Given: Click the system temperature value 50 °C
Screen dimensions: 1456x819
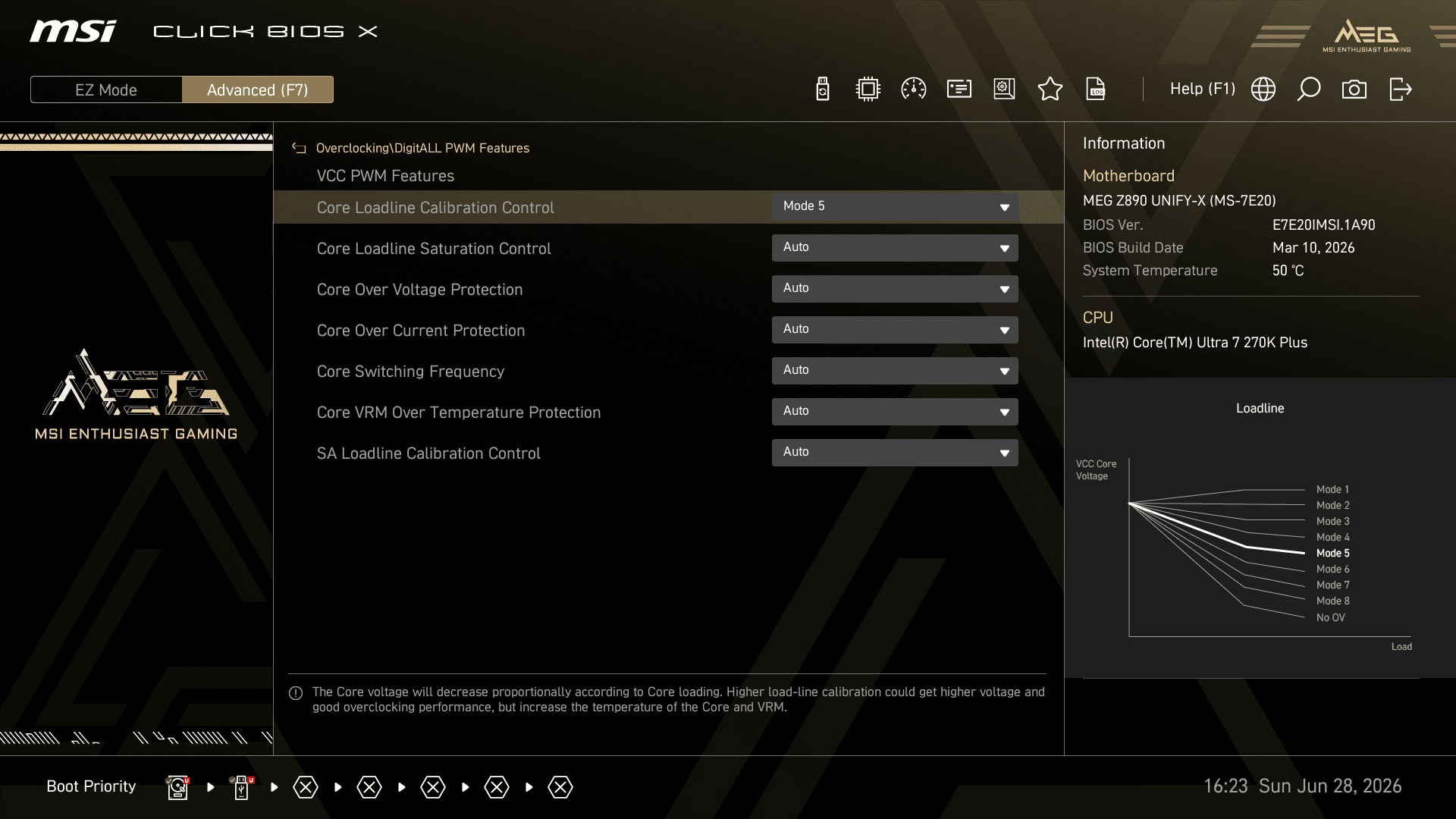Looking at the screenshot, I should click(x=1288, y=271).
